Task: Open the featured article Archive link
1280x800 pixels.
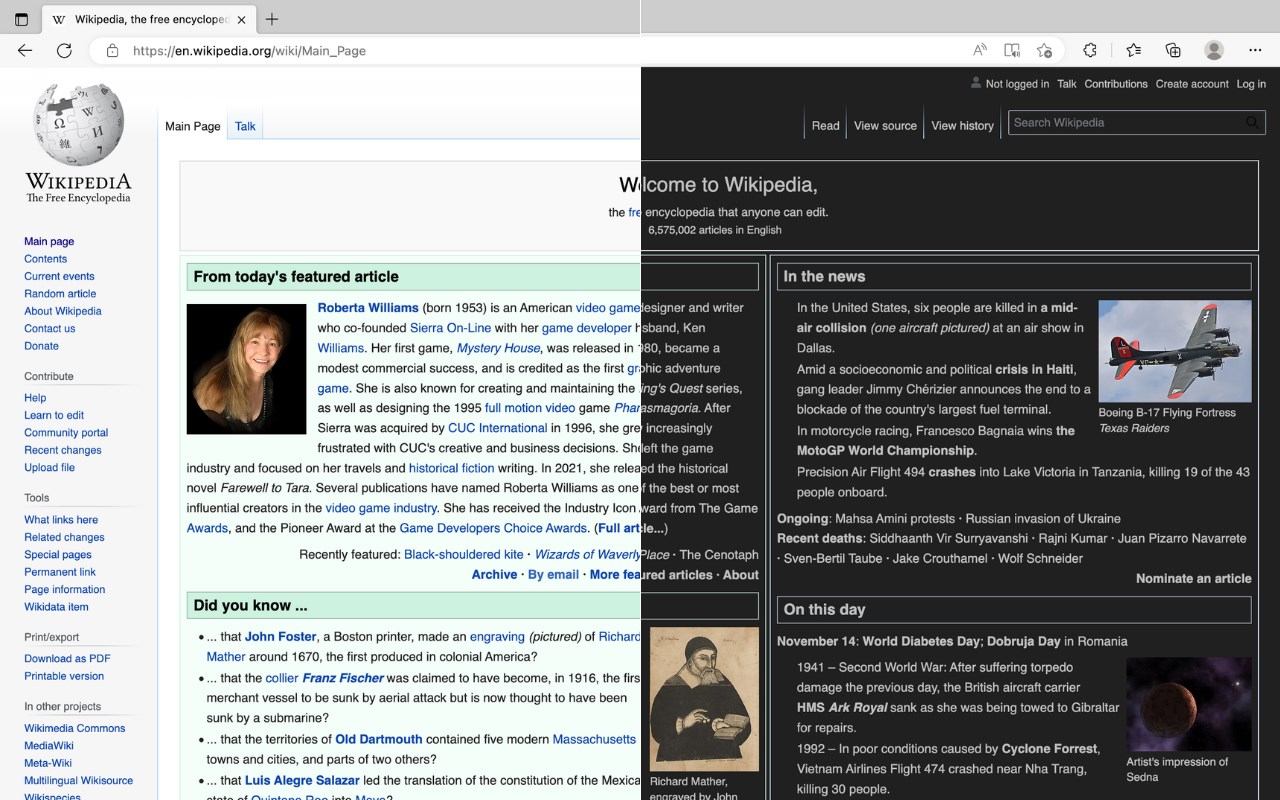Action: point(495,575)
